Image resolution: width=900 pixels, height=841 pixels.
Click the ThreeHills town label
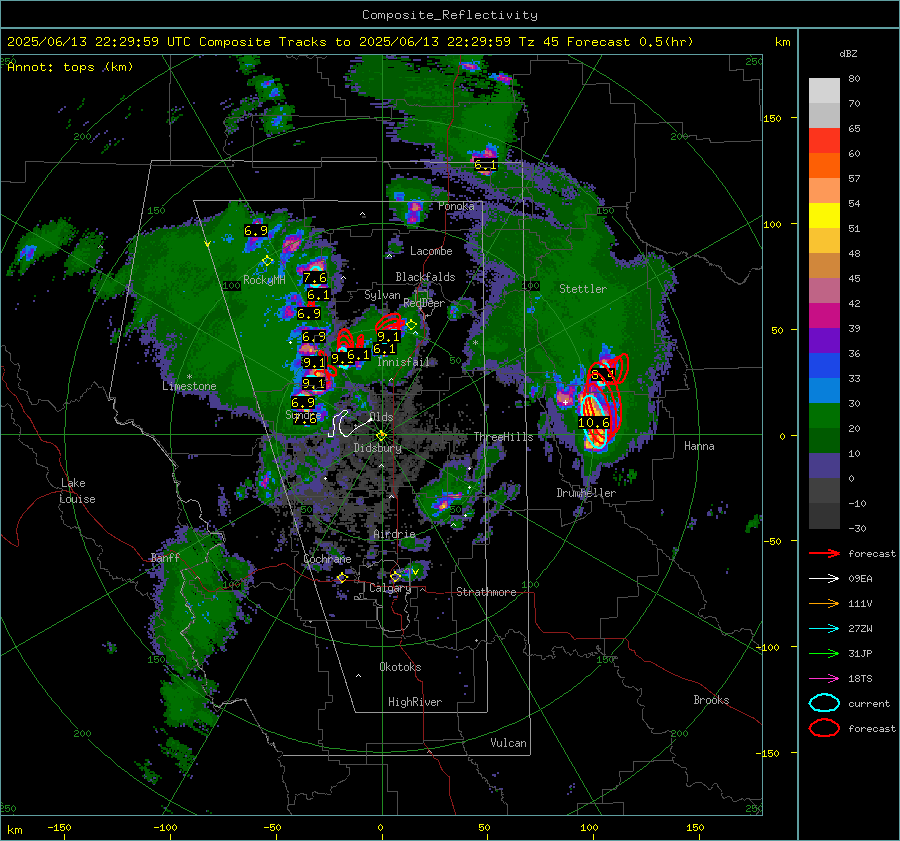coord(503,437)
